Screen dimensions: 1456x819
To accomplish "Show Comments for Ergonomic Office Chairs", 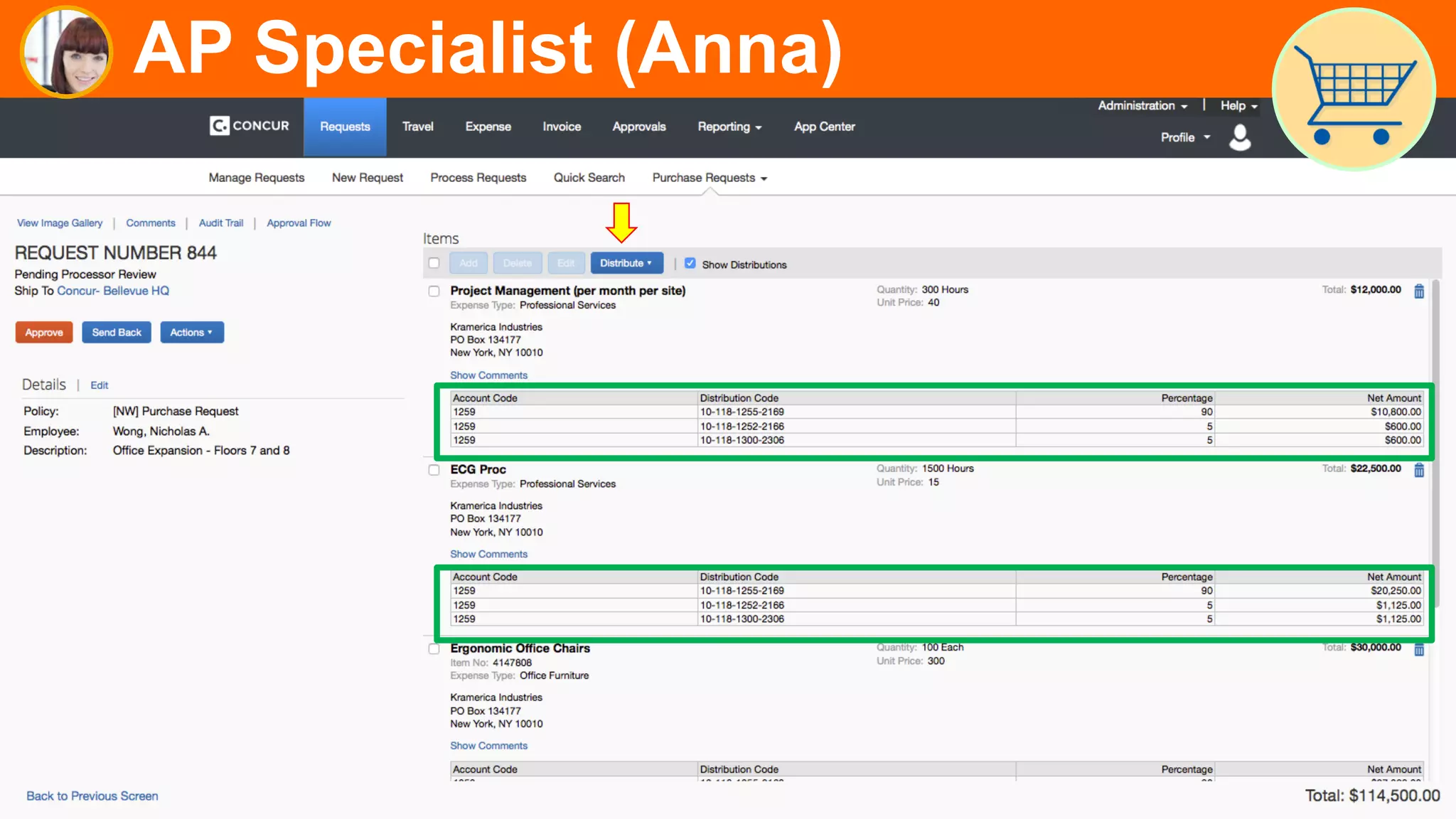I will click(489, 746).
